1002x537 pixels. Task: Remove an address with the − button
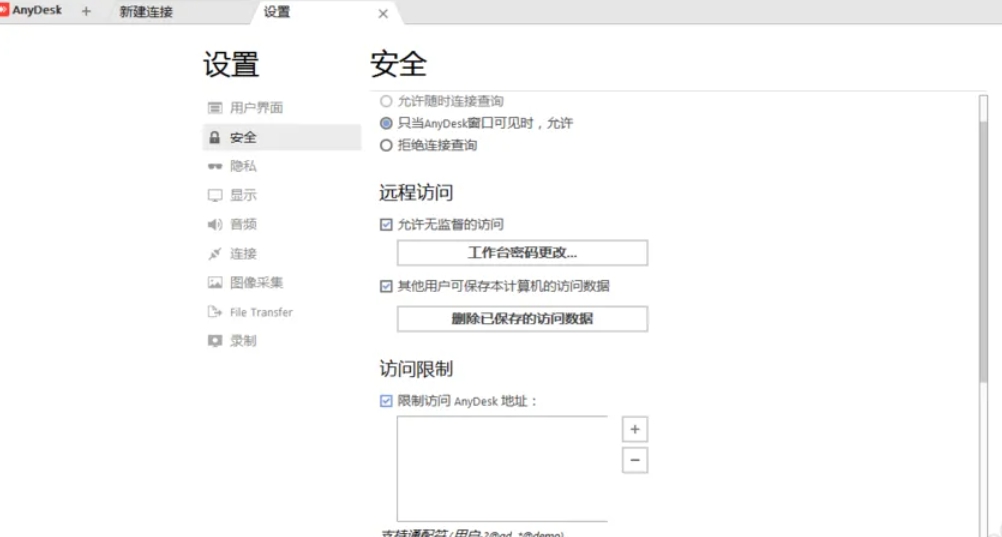pyautogui.click(x=635, y=460)
